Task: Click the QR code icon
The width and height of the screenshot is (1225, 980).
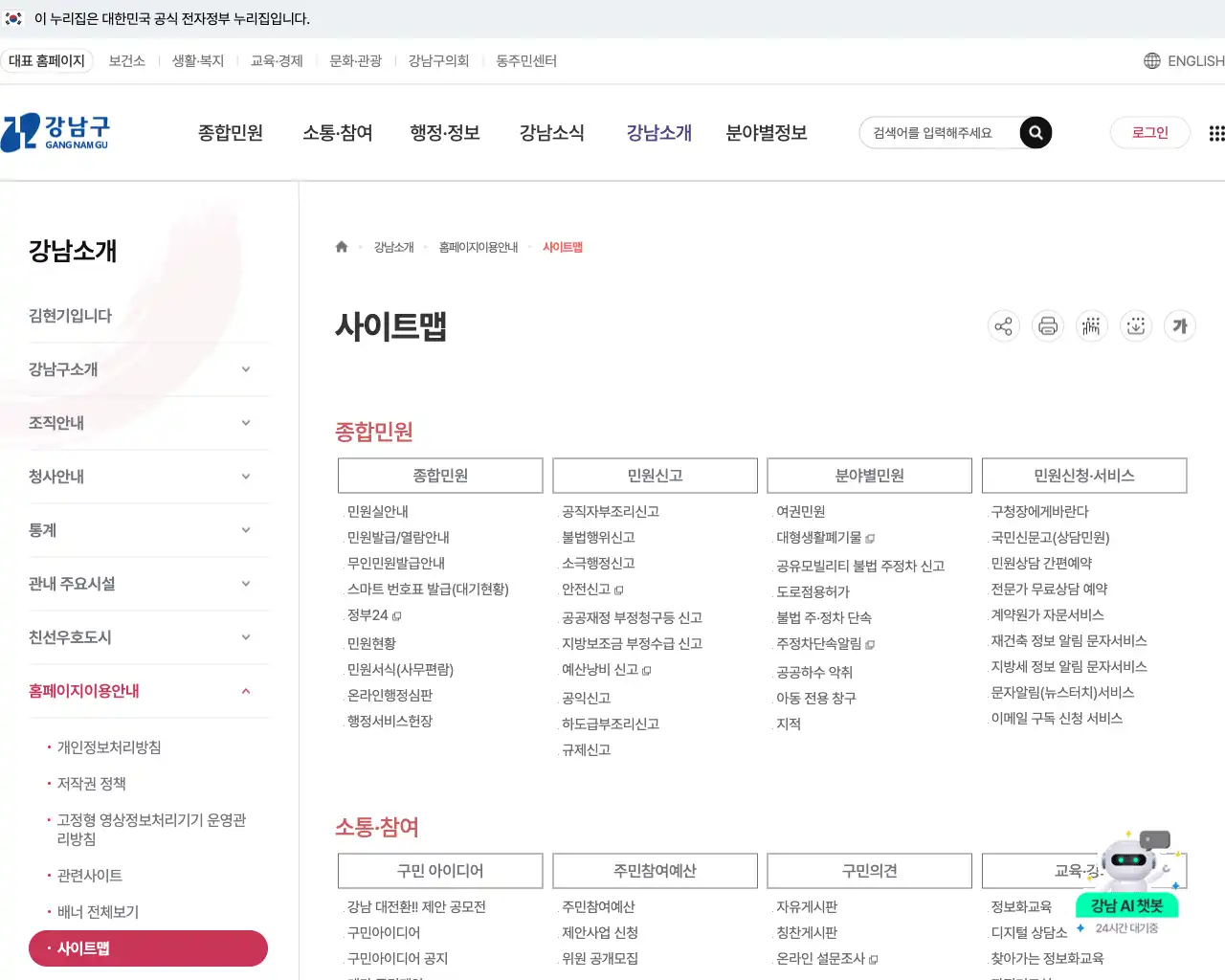Action: [1091, 326]
